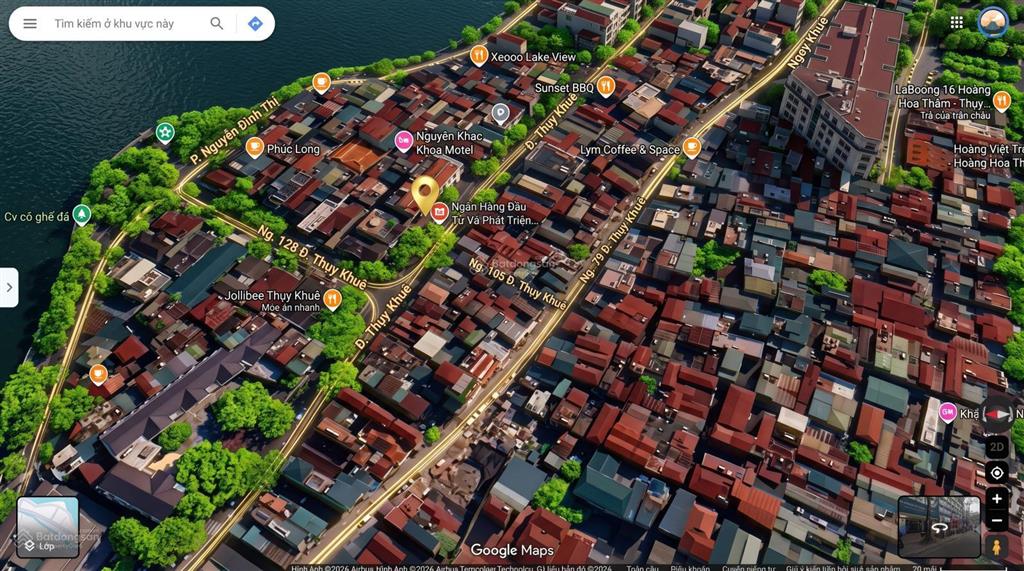Viewport: 1024px width, 571px height.
Task: Open the Street View thumbnail preview
Action: point(939,526)
